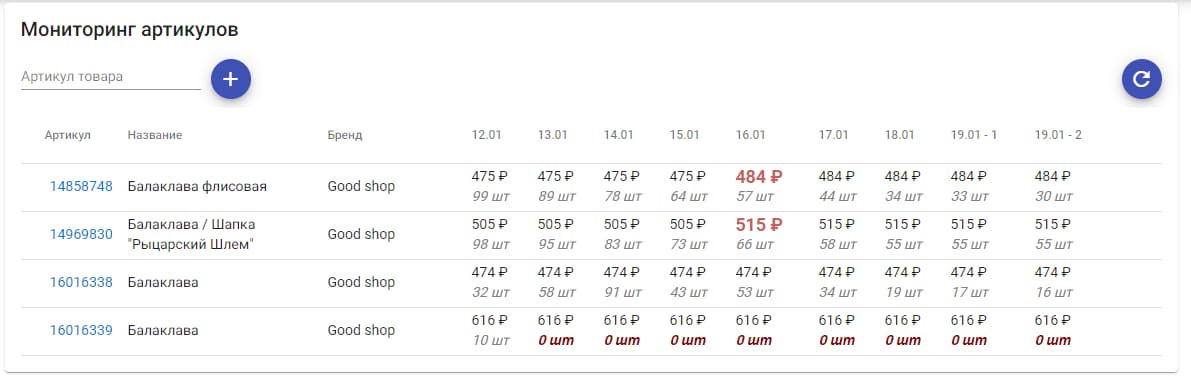The height and width of the screenshot is (378, 1191).
Task: Select the 16.01 date column header
Action: tap(750, 135)
